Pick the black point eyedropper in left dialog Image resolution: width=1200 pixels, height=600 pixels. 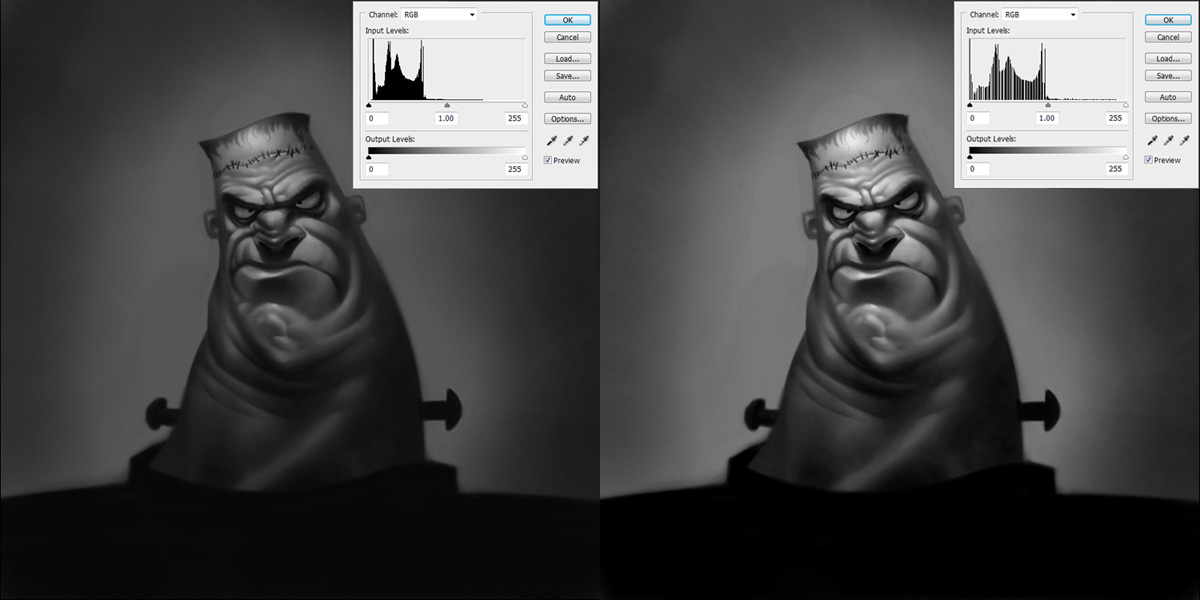coord(552,141)
